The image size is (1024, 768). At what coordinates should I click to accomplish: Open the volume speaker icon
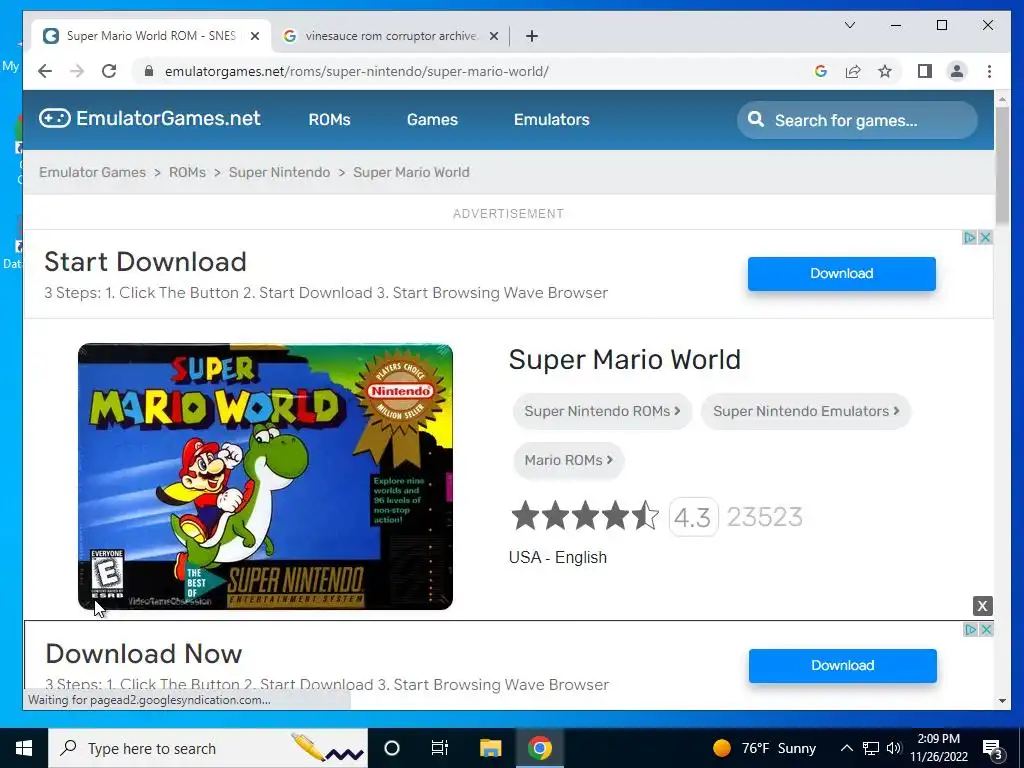pos(894,748)
